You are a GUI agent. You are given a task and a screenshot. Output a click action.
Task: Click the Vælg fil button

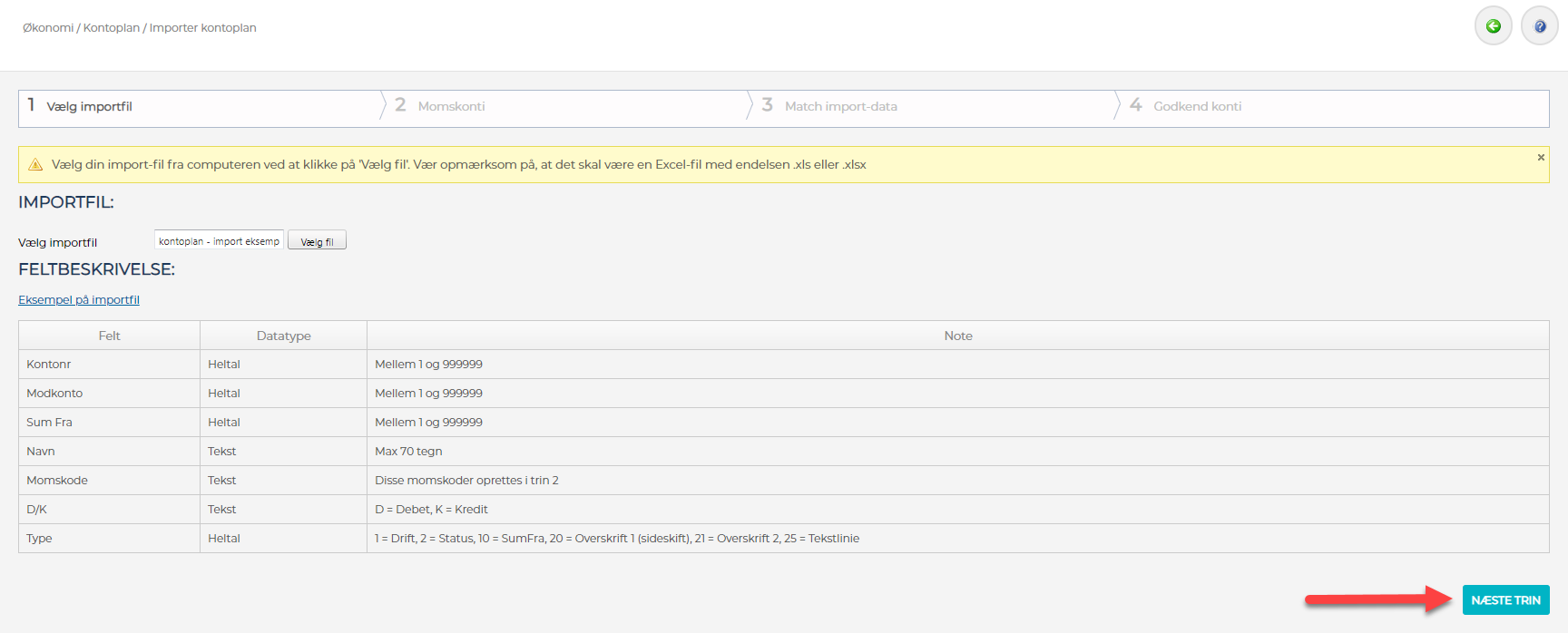click(x=317, y=241)
